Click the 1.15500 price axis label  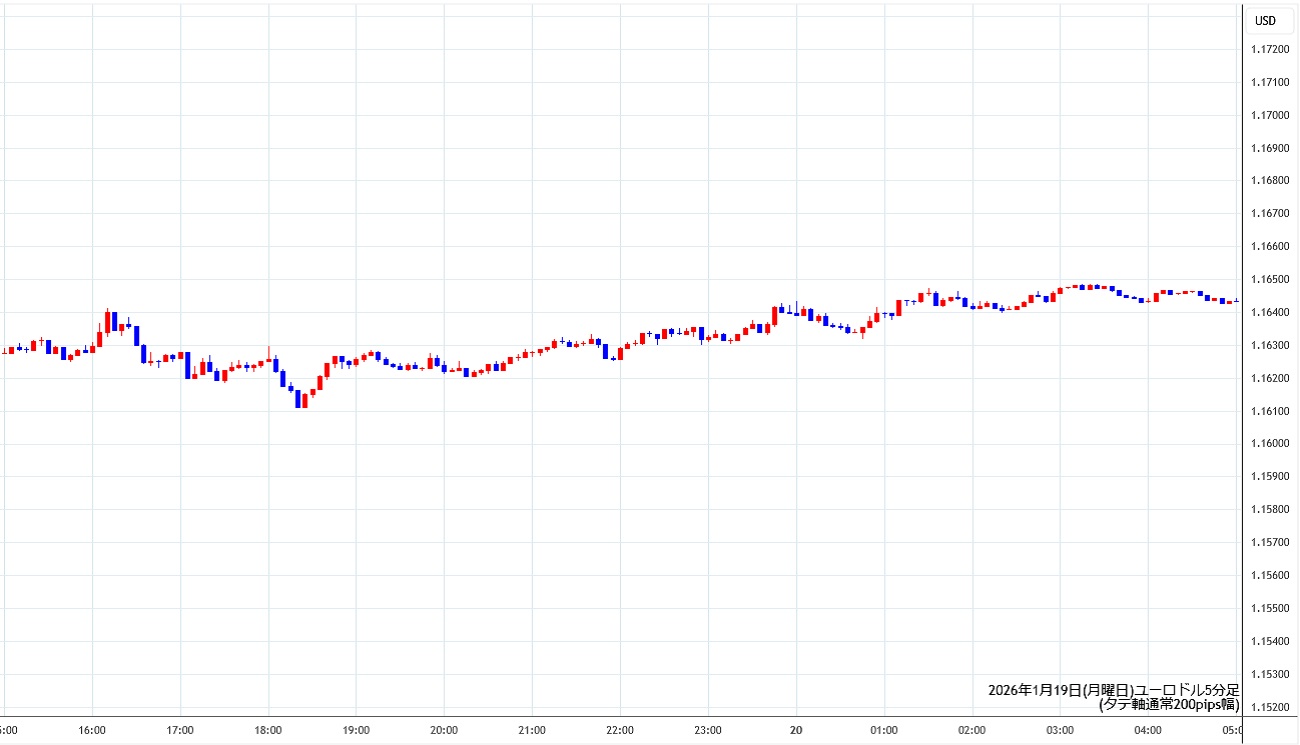pyautogui.click(x=1271, y=608)
